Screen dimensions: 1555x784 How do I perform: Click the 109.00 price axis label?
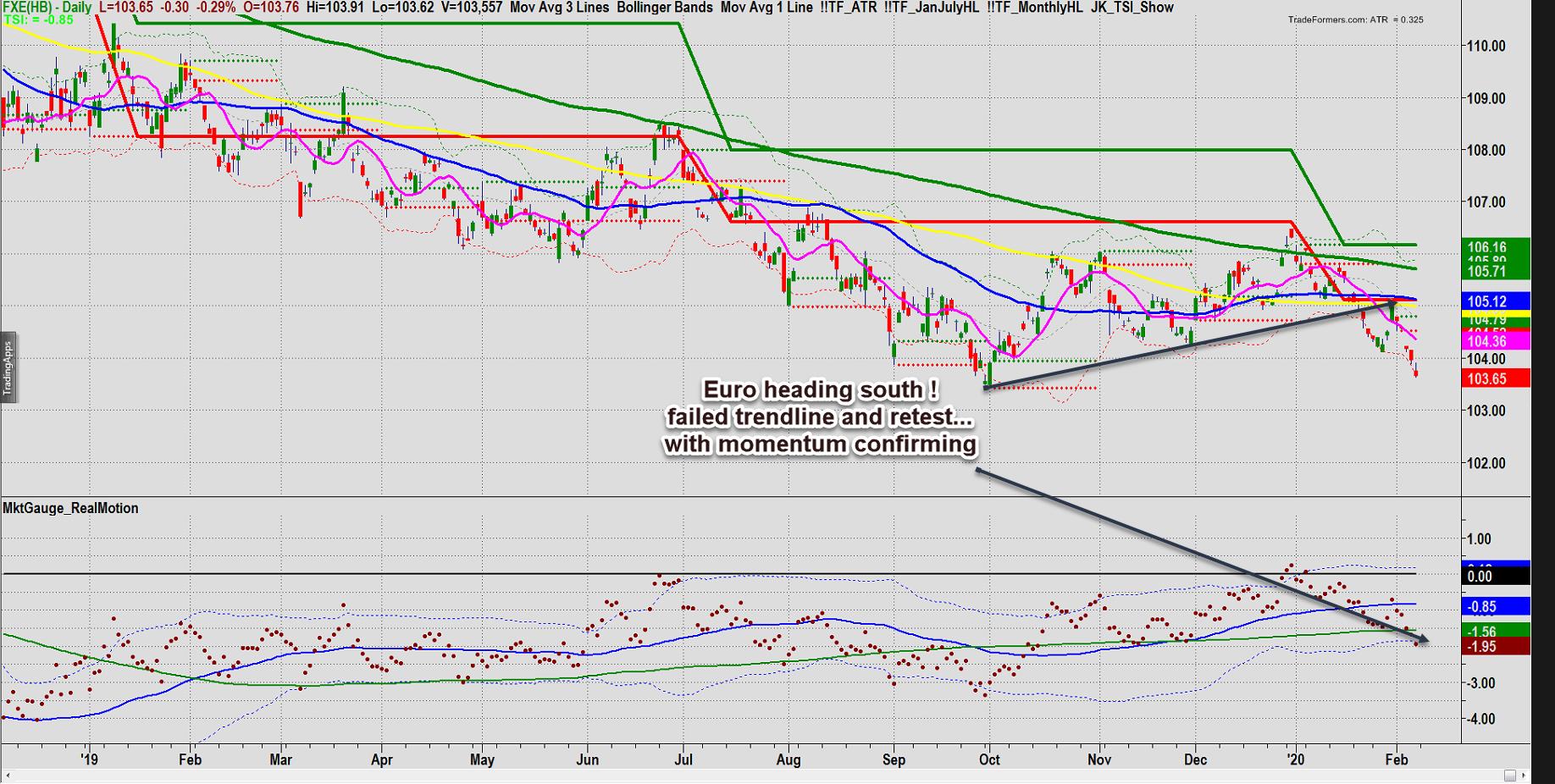1486,98
